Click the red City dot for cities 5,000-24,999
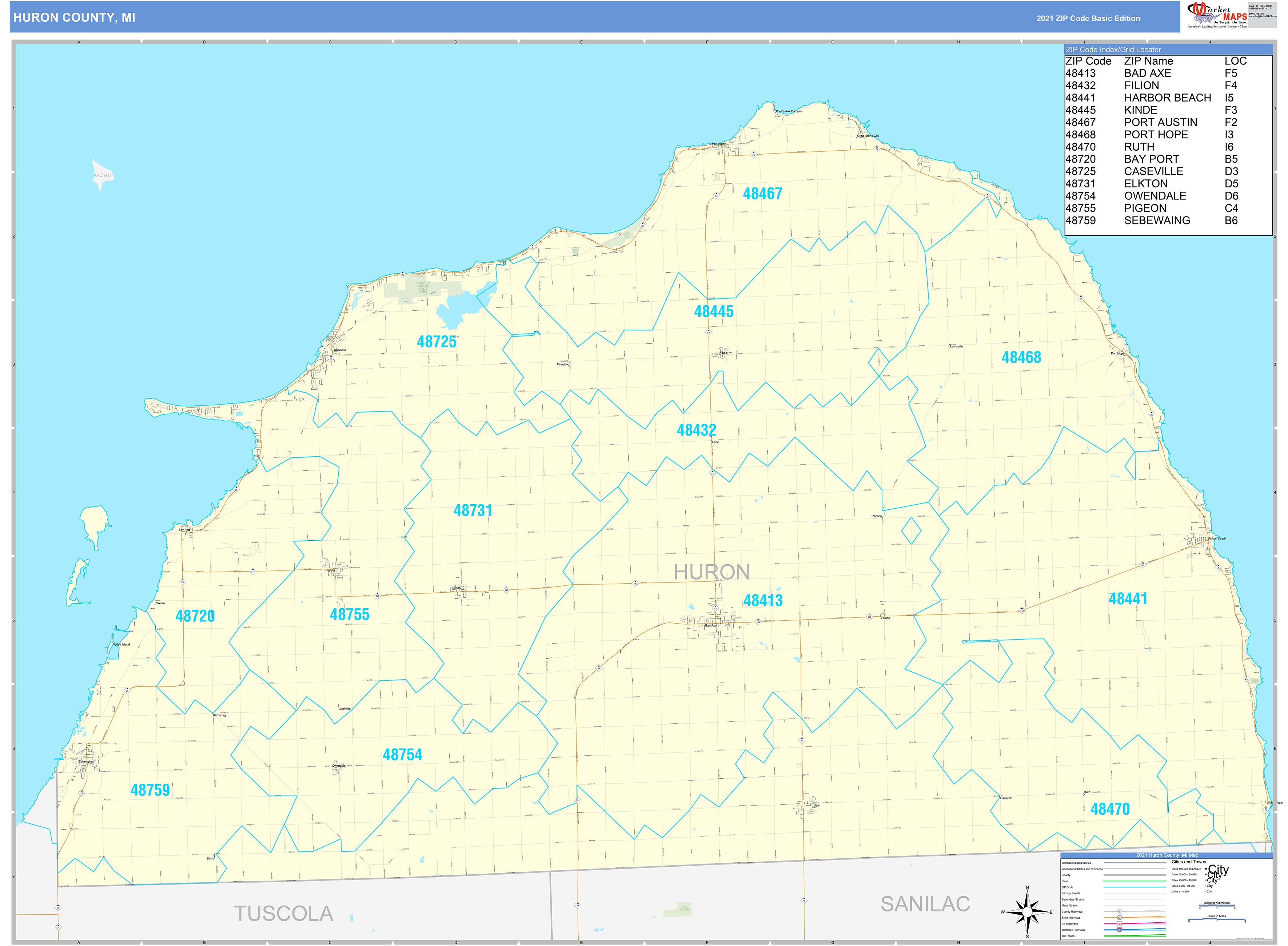Screen dimensions: 1288x946 click(x=1206, y=886)
